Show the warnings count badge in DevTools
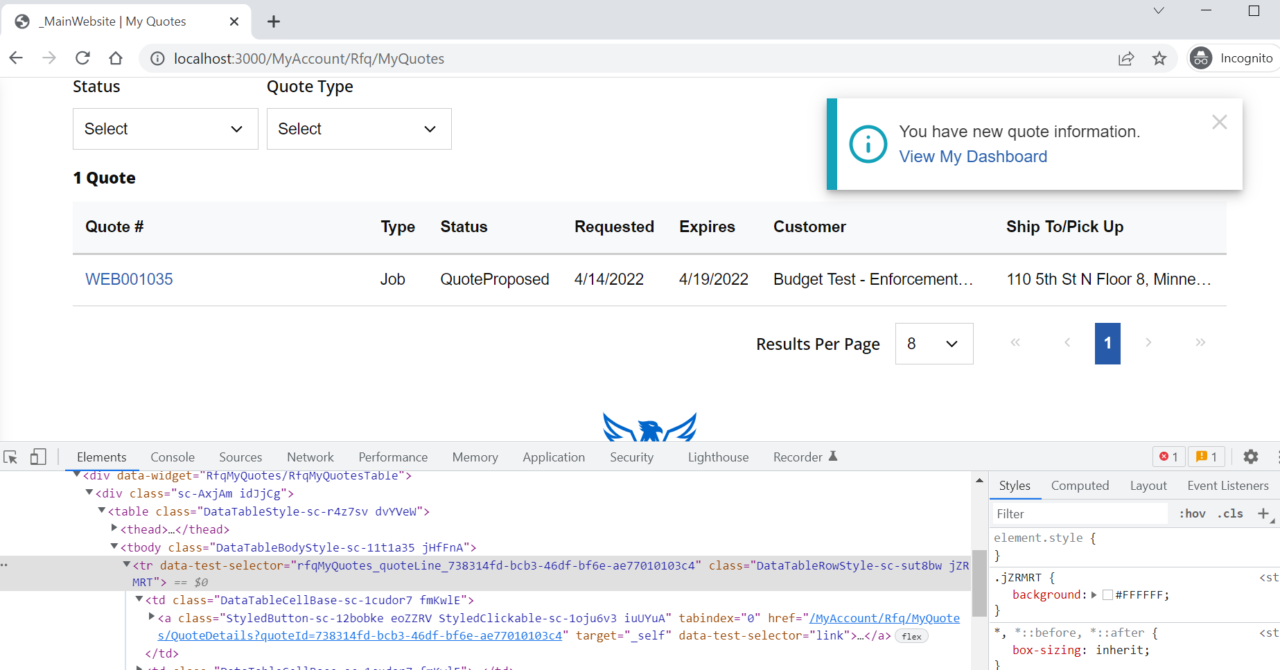Image resolution: width=1280 pixels, height=670 pixels. pos(1207,457)
